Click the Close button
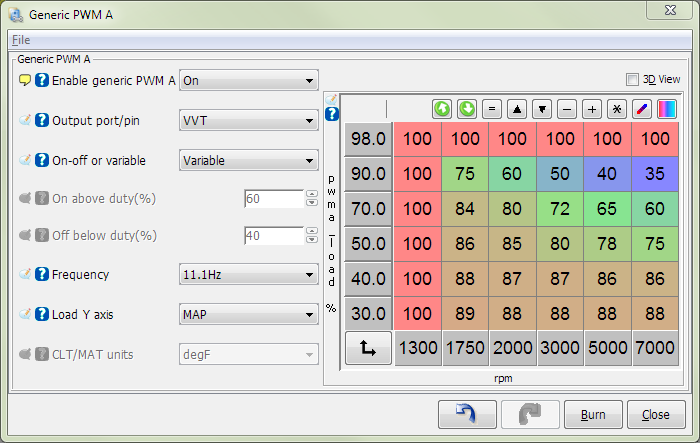The width and height of the screenshot is (700, 443). pos(656,414)
